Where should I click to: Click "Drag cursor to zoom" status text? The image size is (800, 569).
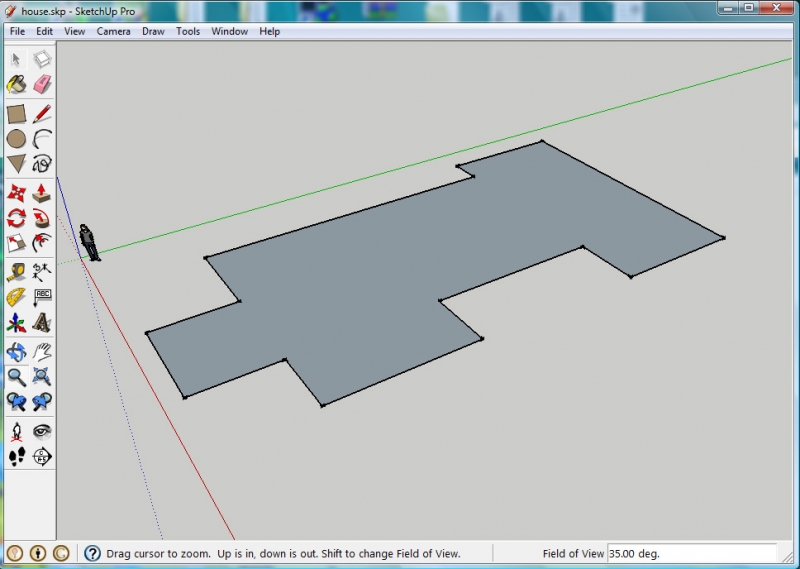(158, 554)
